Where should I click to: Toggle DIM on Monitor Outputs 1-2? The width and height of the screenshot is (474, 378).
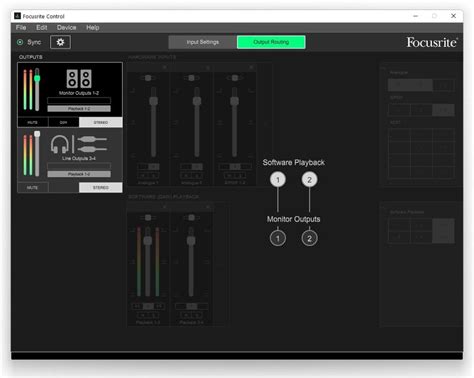coord(64,122)
